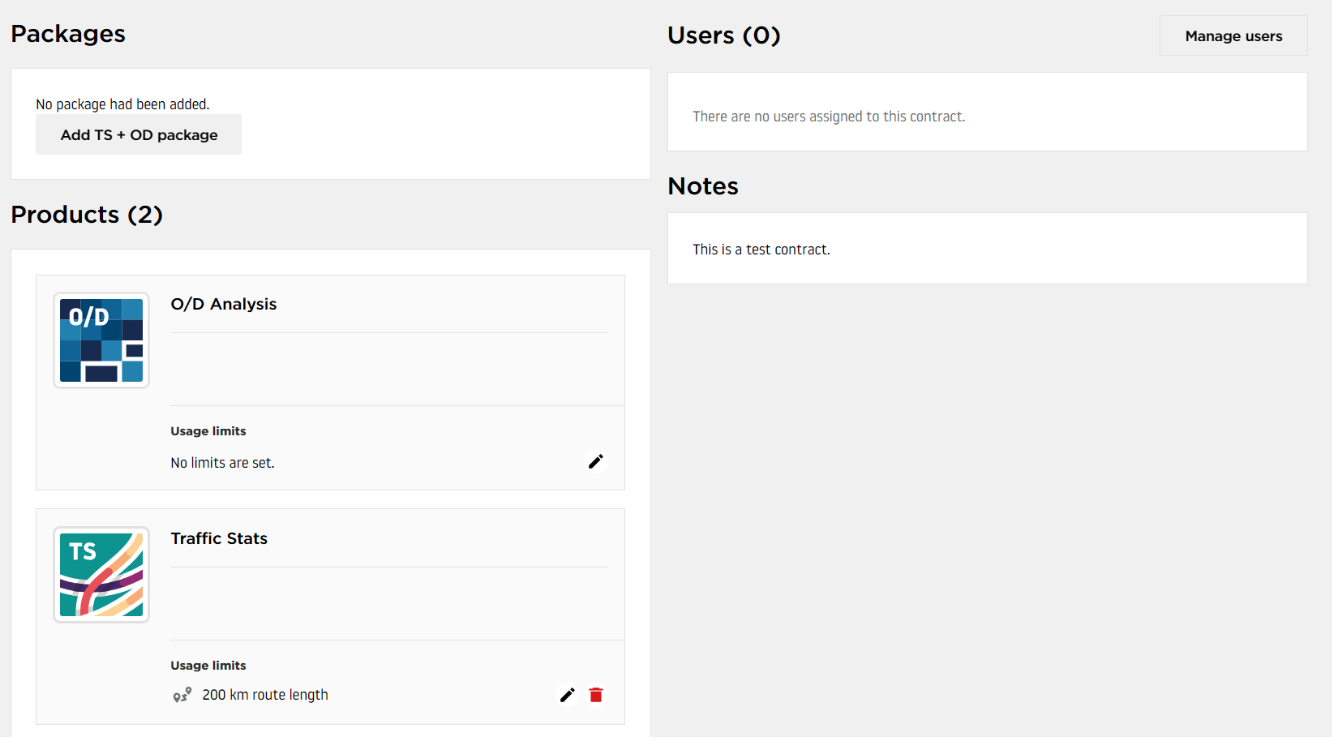The image size is (1332, 750).
Task: Click the Users (0) heading
Action: pyautogui.click(x=724, y=35)
